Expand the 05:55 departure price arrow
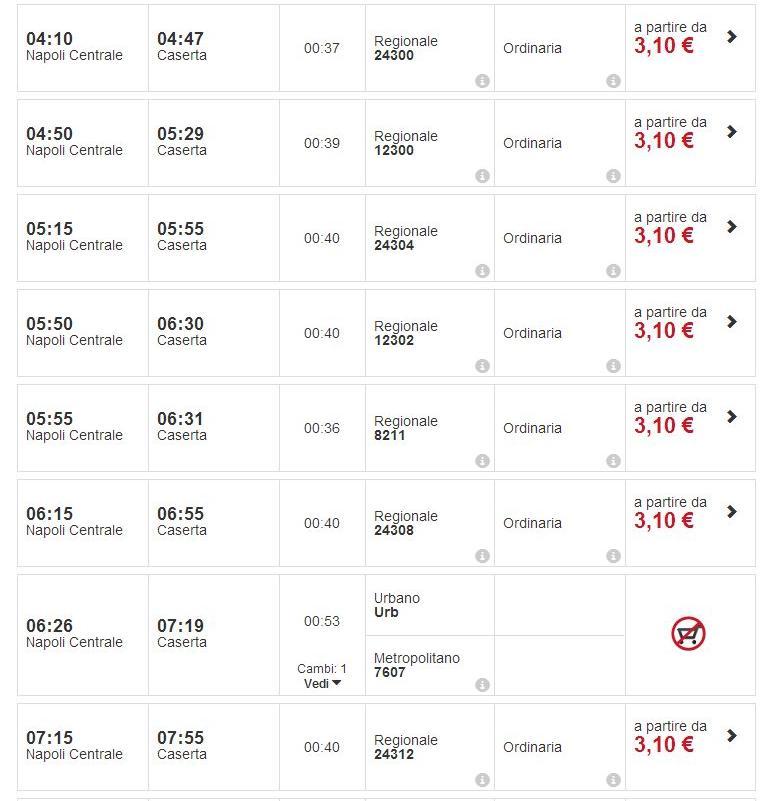 (732, 417)
